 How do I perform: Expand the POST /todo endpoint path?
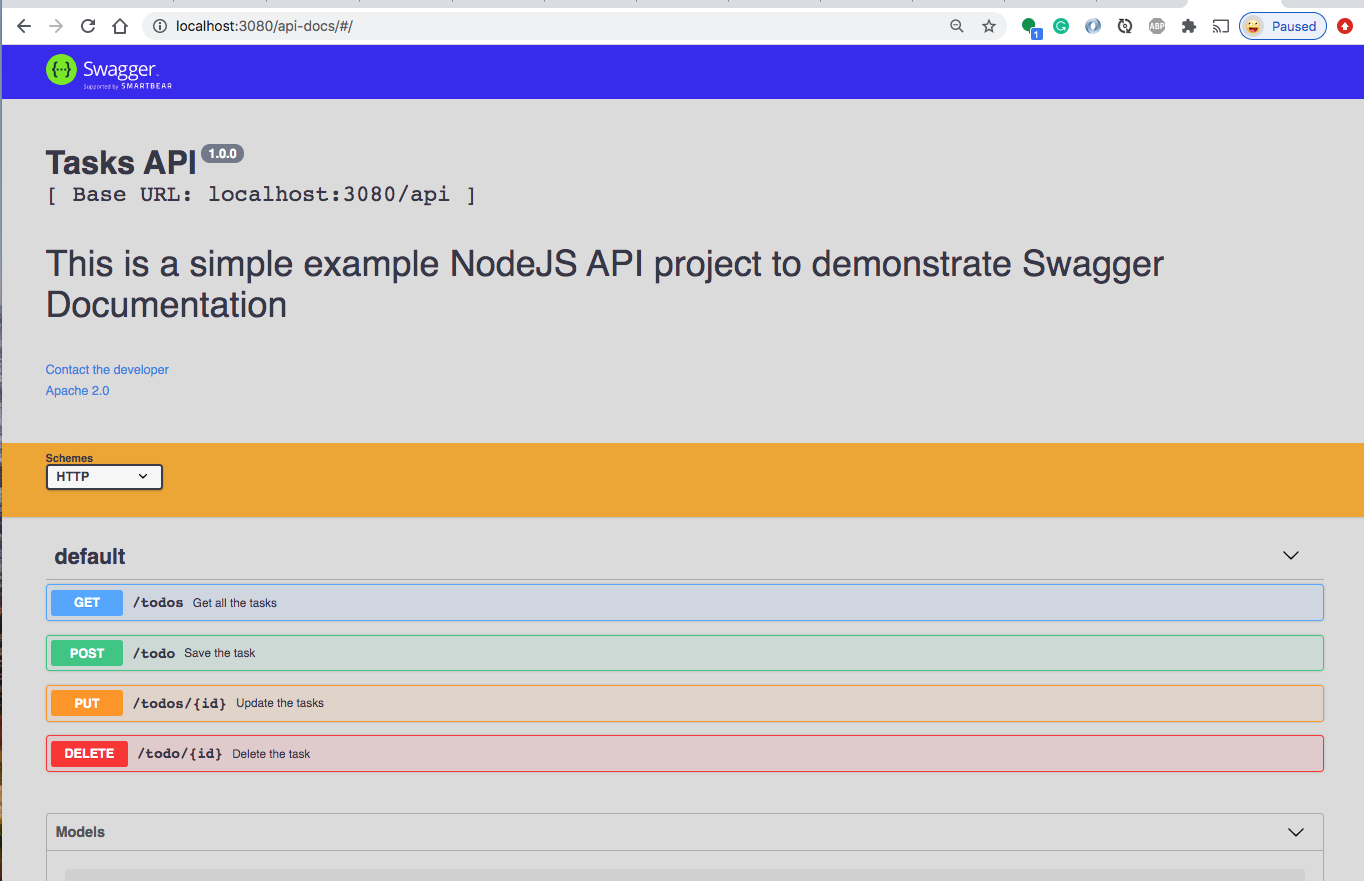coord(154,653)
